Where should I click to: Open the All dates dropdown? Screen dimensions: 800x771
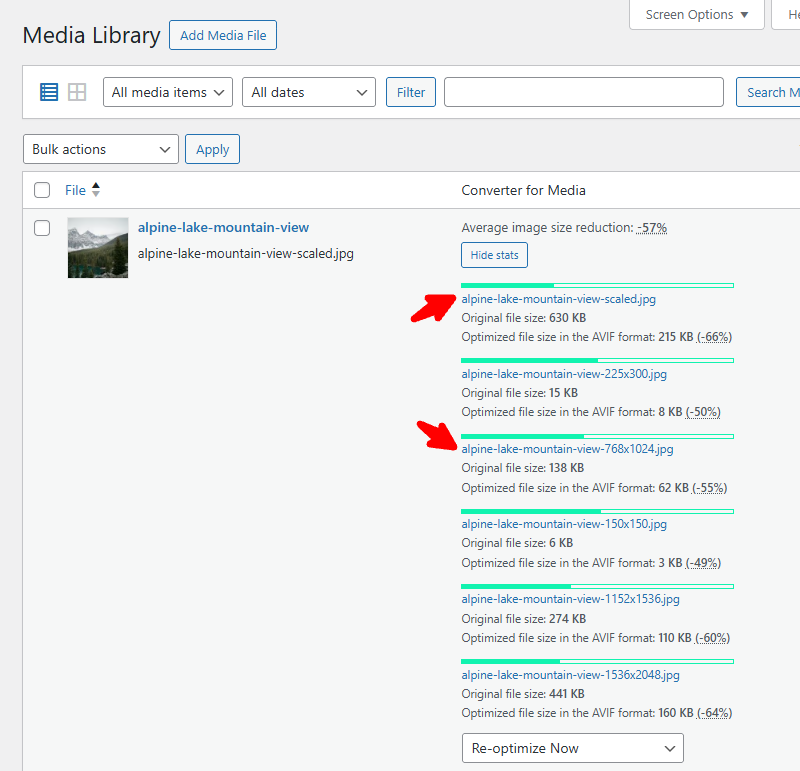[x=308, y=92]
